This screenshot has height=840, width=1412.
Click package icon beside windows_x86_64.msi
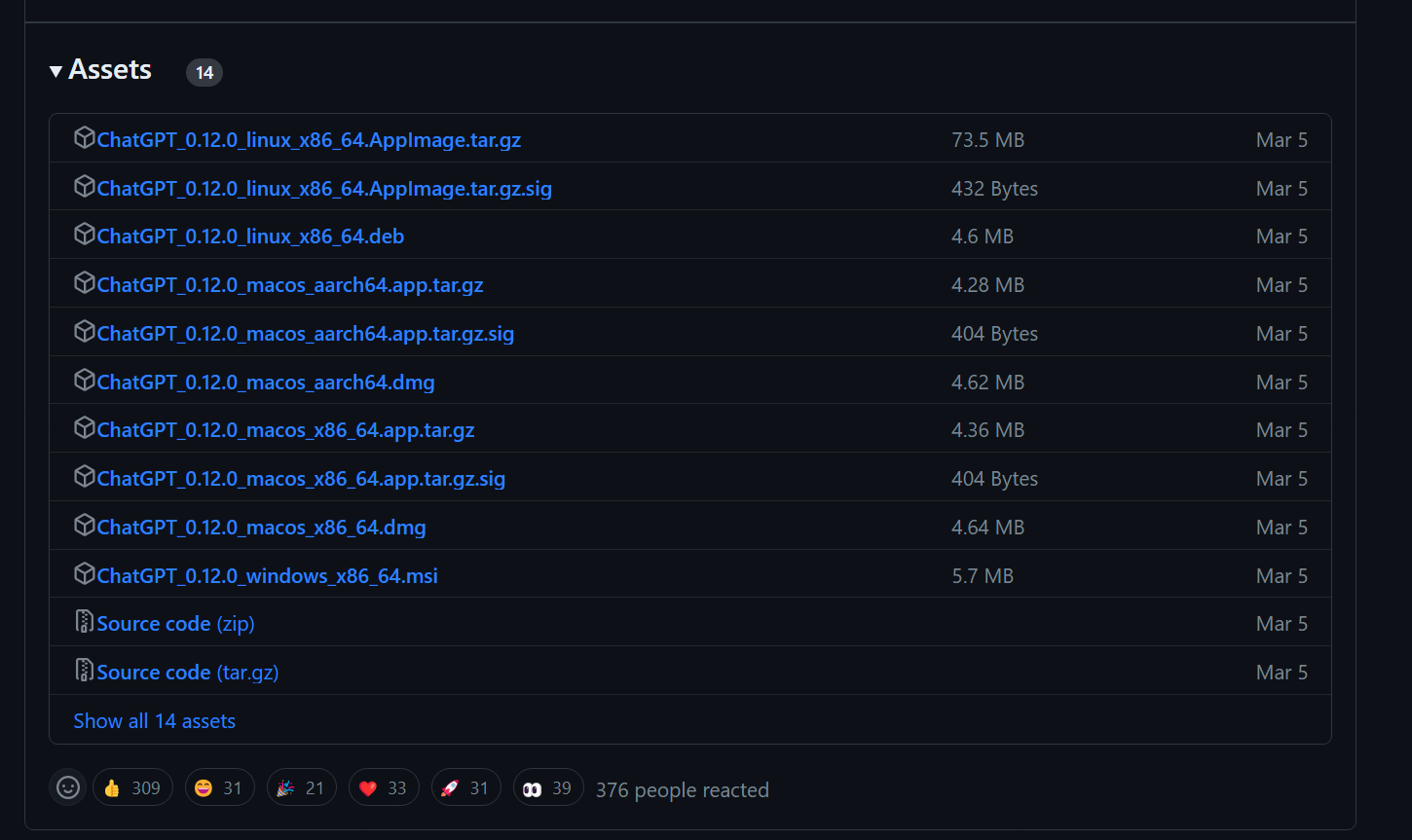[85, 573]
